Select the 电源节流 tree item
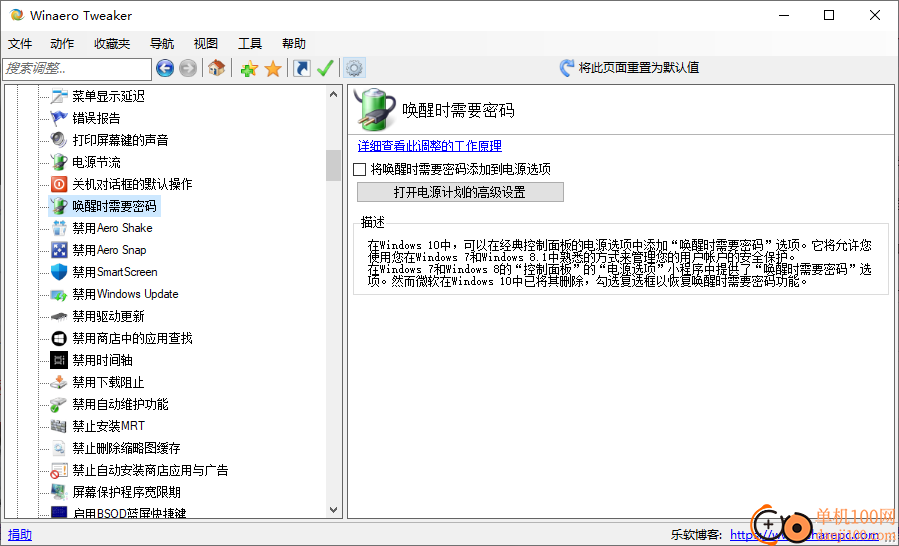 tap(96, 162)
